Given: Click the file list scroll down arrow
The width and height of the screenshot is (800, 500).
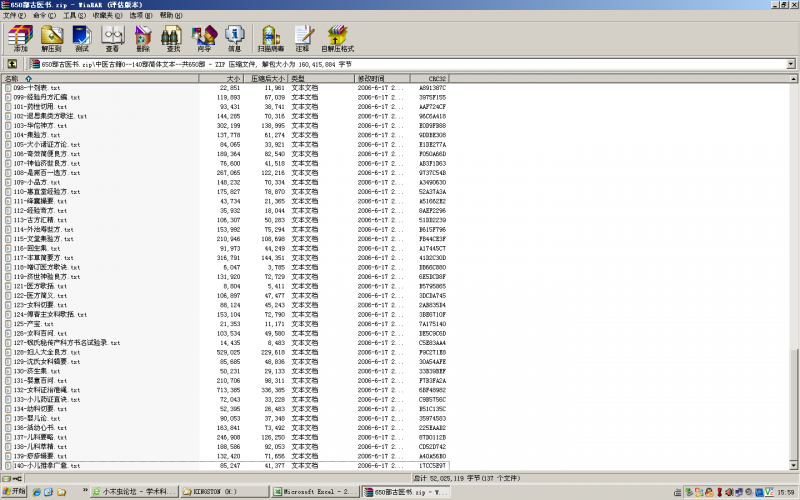Looking at the screenshot, I should click(x=793, y=465).
